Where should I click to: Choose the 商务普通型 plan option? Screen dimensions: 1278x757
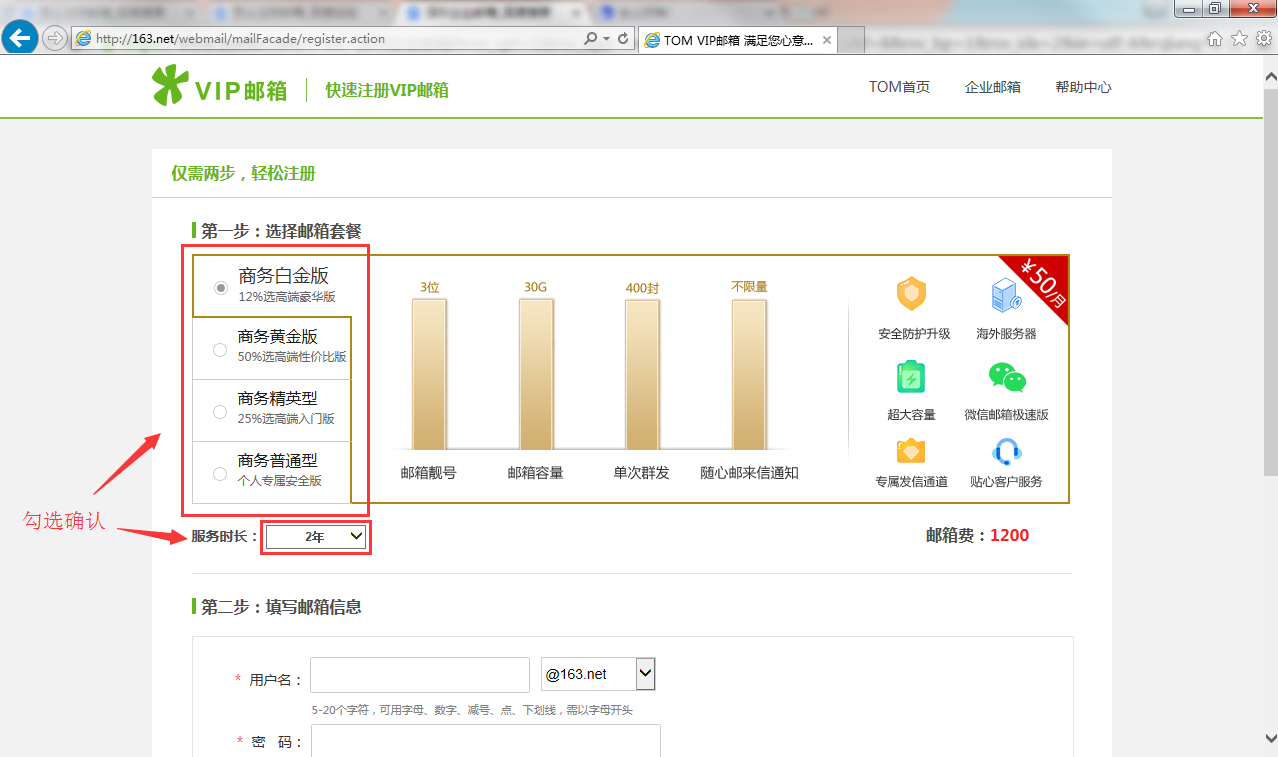tap(220, 473)
